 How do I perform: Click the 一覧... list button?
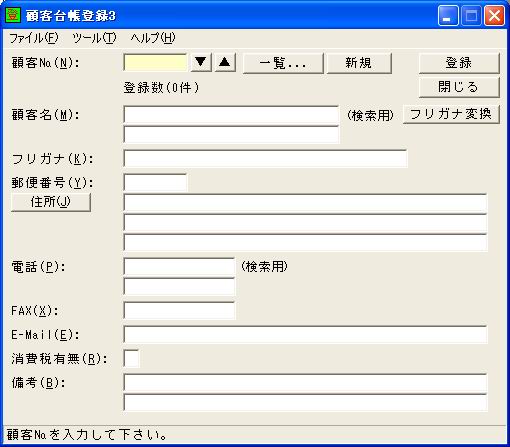click(x=283, y=63)
